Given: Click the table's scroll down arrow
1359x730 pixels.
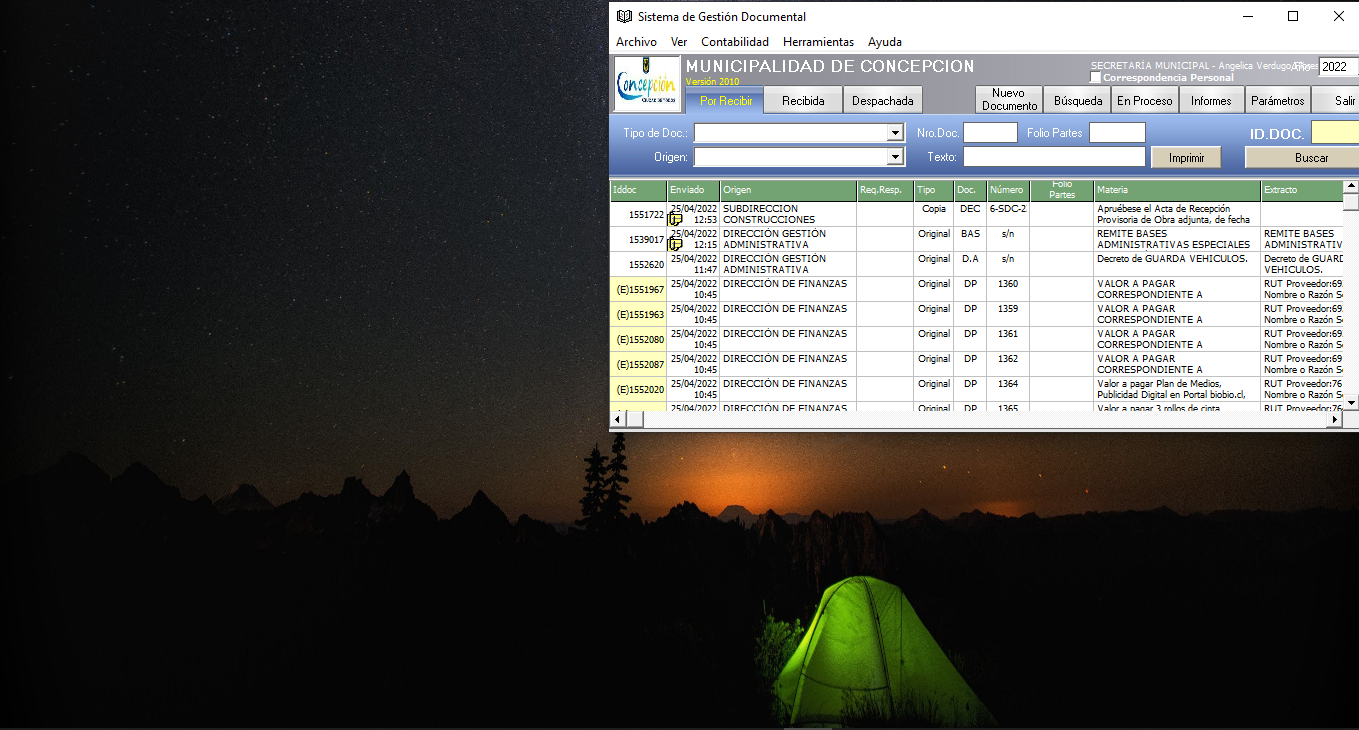Looking at the screenshot, I should coord(1350,402).
